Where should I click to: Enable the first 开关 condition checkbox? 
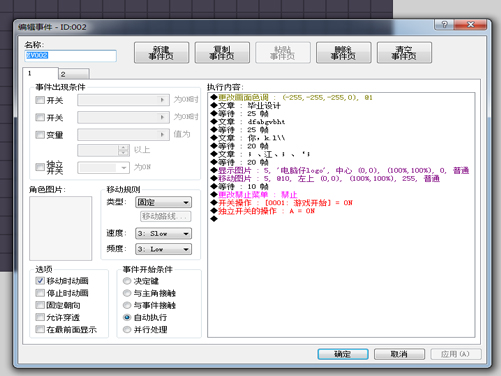(40, 100)
